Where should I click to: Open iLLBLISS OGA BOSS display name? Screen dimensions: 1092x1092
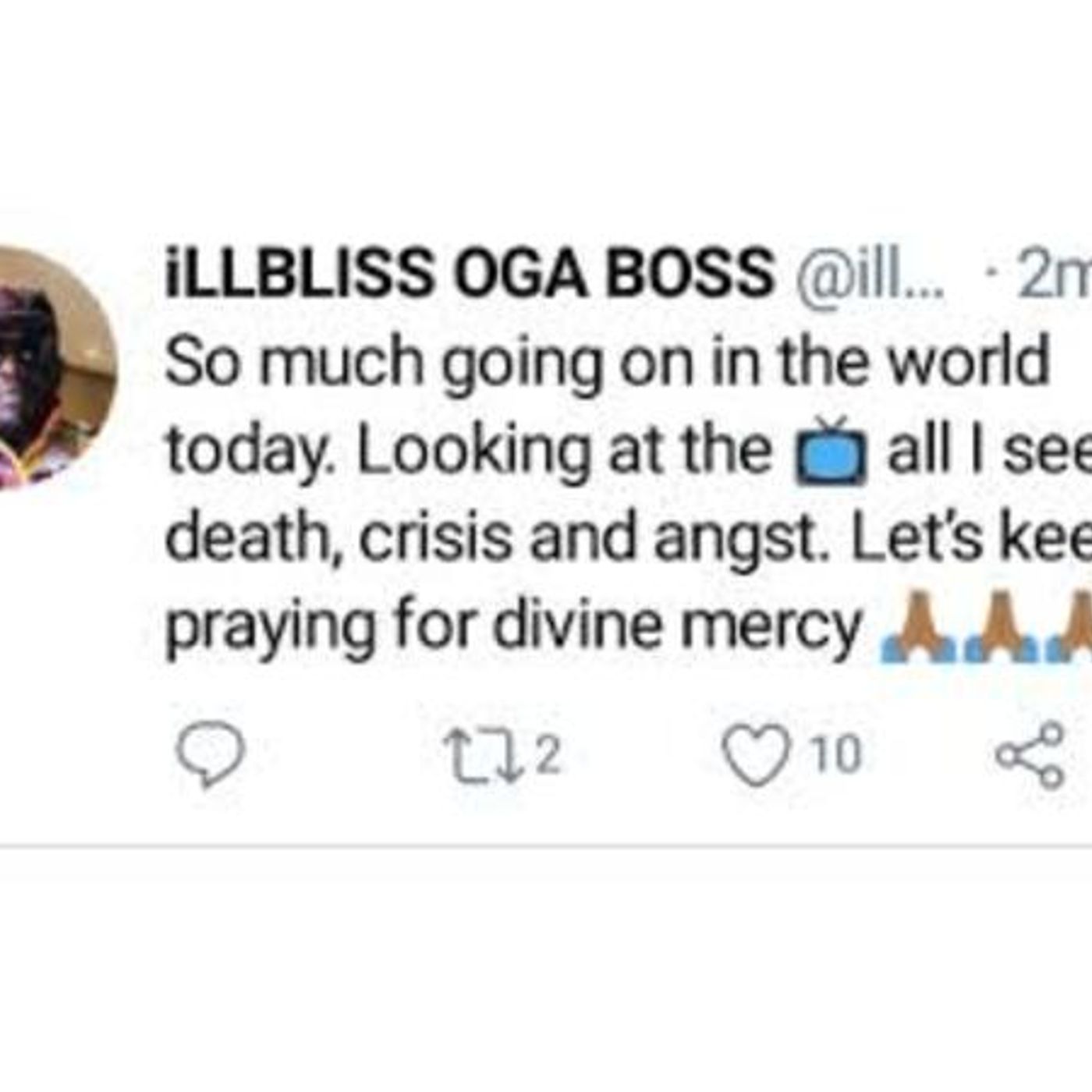470,273
